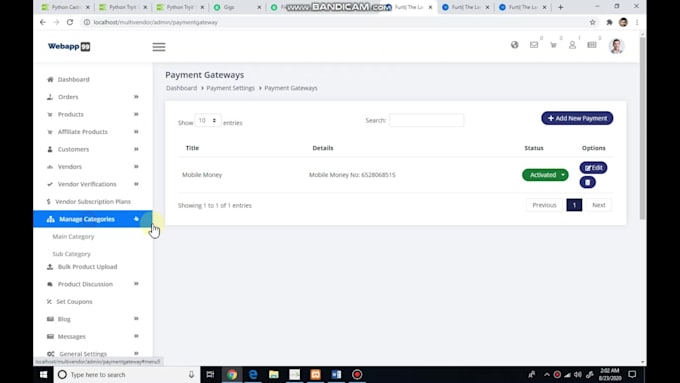Sort the table by Title column
680x383 pixels.
(192, 148)
